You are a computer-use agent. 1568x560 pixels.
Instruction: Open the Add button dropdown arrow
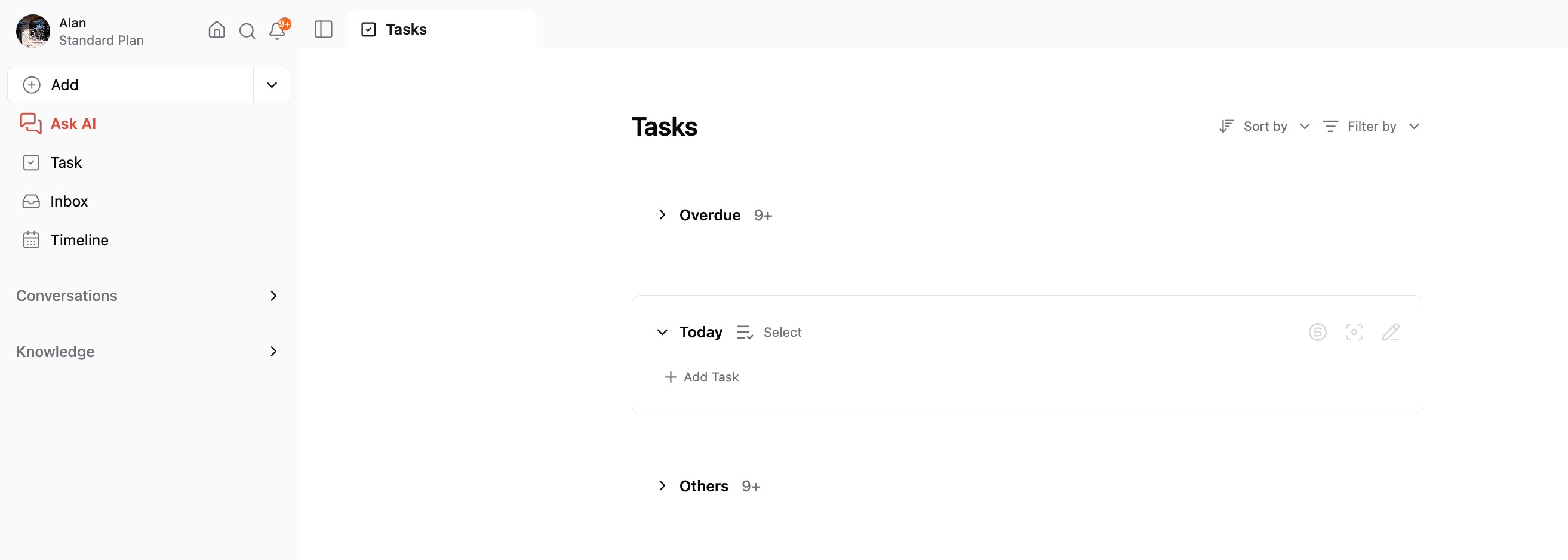coord(272,85)
